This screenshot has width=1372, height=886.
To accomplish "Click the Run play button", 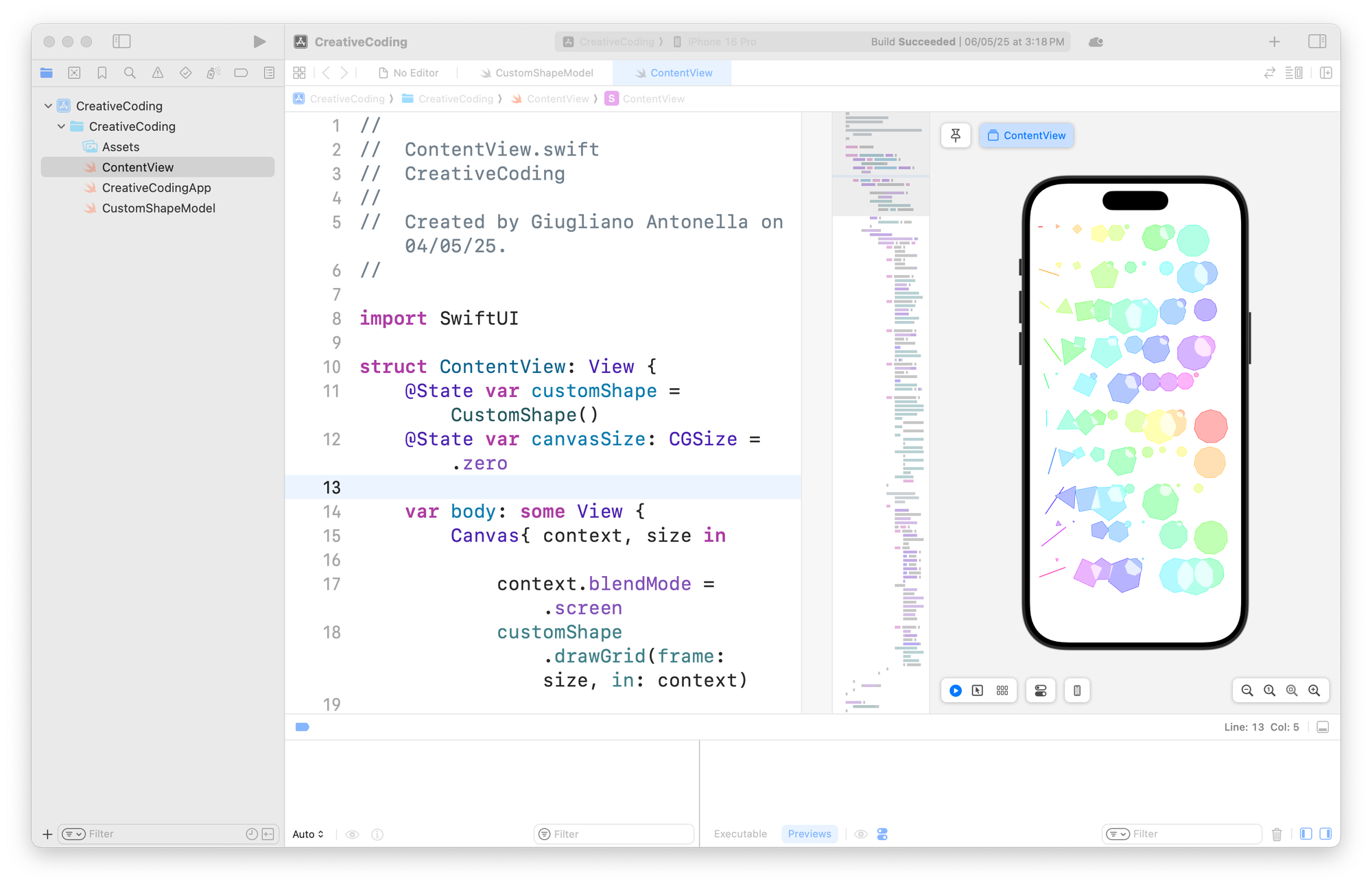I will coord(259,42).
